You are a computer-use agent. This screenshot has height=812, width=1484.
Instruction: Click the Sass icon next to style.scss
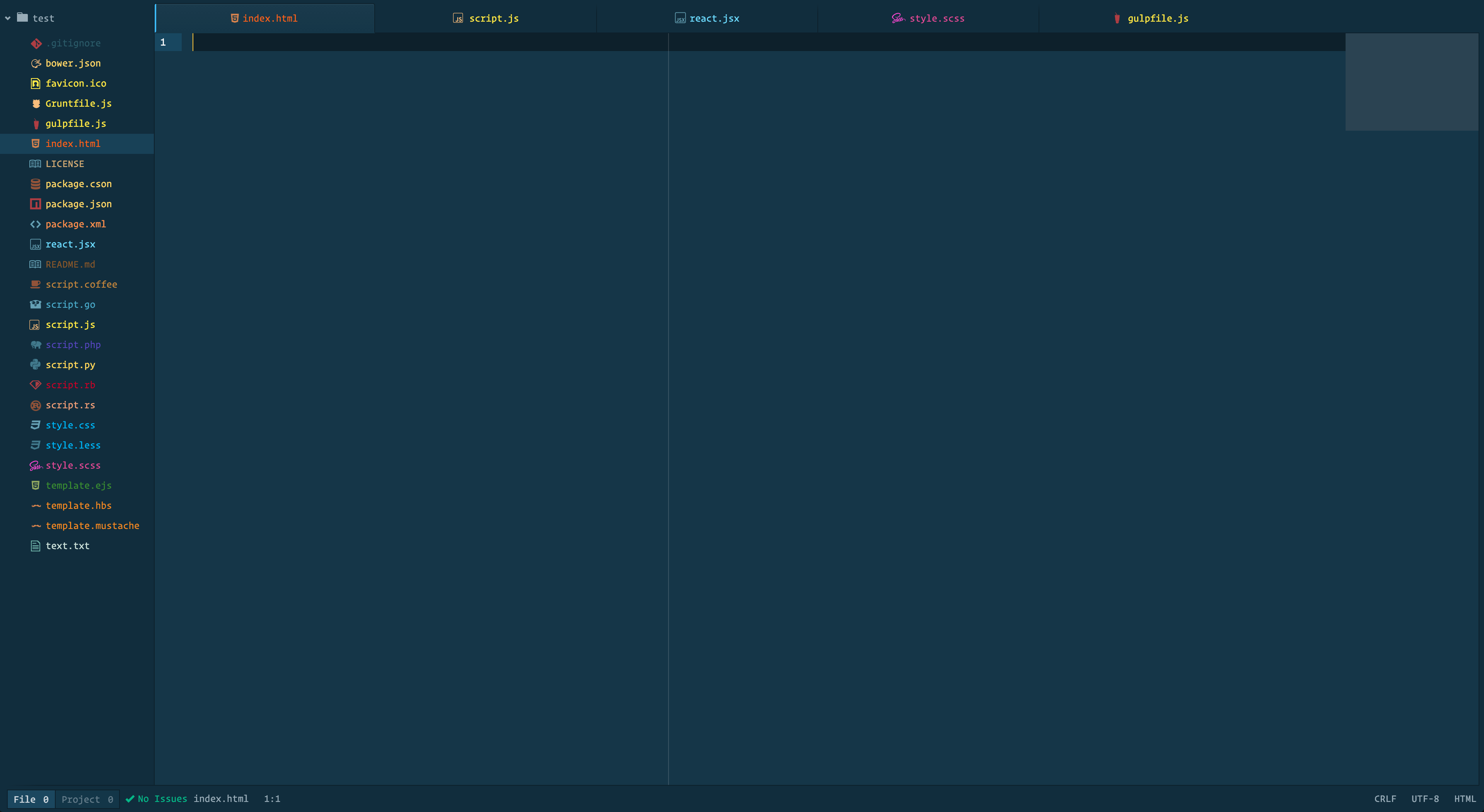point(36,465)
